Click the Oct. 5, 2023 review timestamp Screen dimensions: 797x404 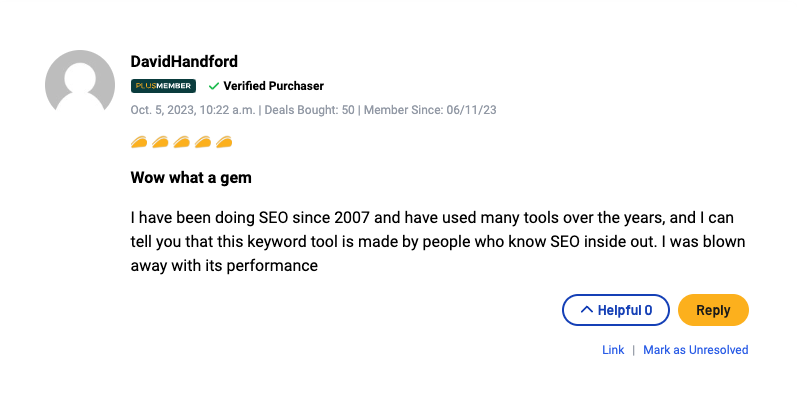click(192, 110)
